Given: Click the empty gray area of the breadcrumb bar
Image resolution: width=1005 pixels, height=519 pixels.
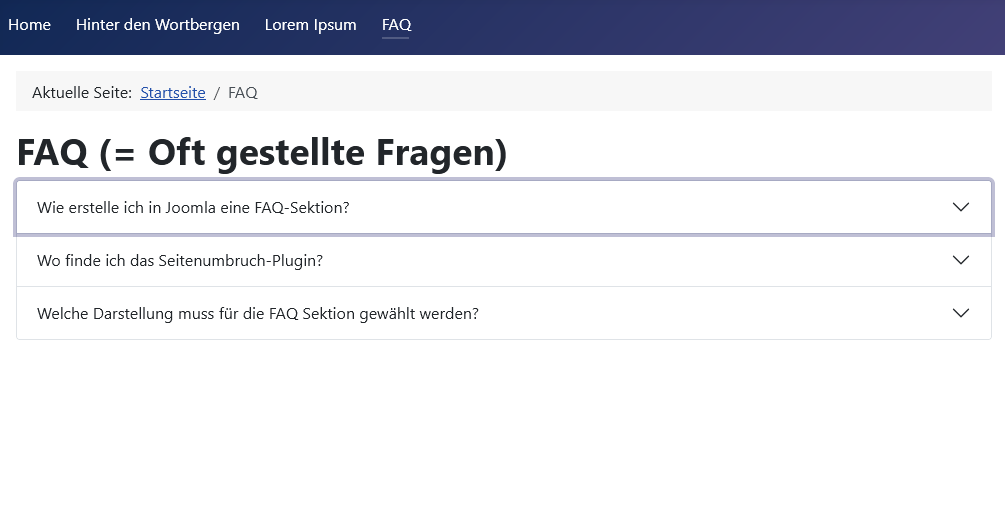Looking at the screenshot, I should pos(620,92).
